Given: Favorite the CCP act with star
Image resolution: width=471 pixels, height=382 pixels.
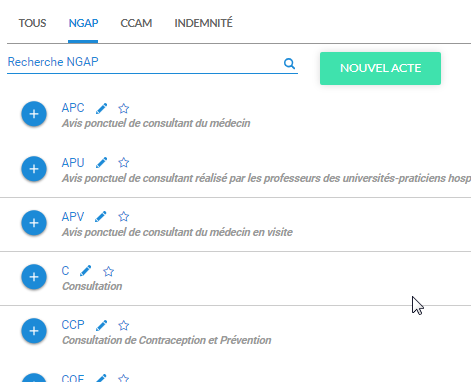Looking at the screenshot, I should tap(124, 325).
